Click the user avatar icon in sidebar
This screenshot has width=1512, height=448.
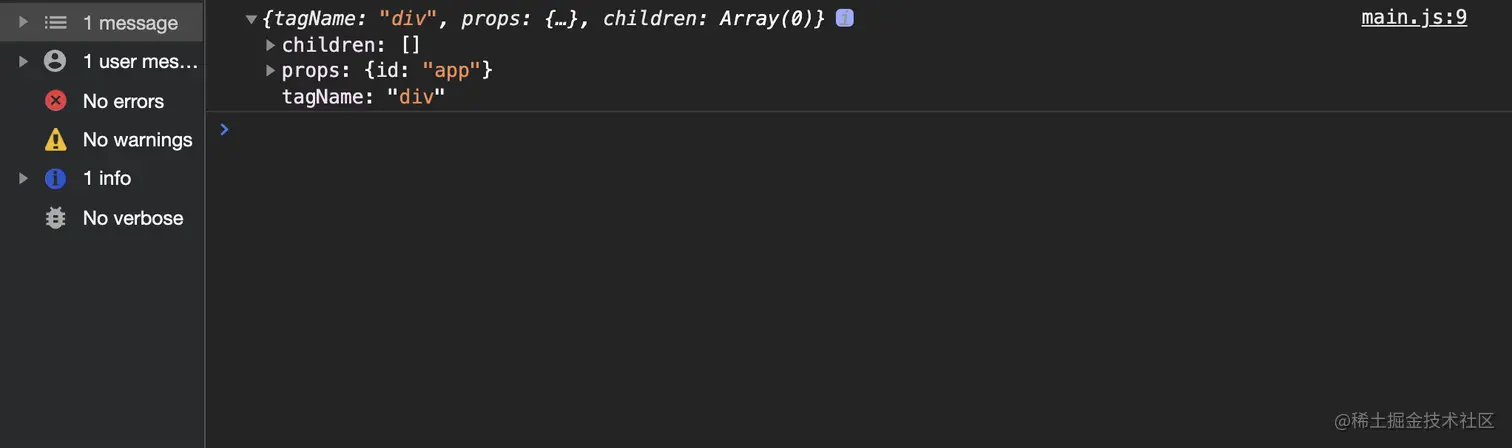(56, 61)
